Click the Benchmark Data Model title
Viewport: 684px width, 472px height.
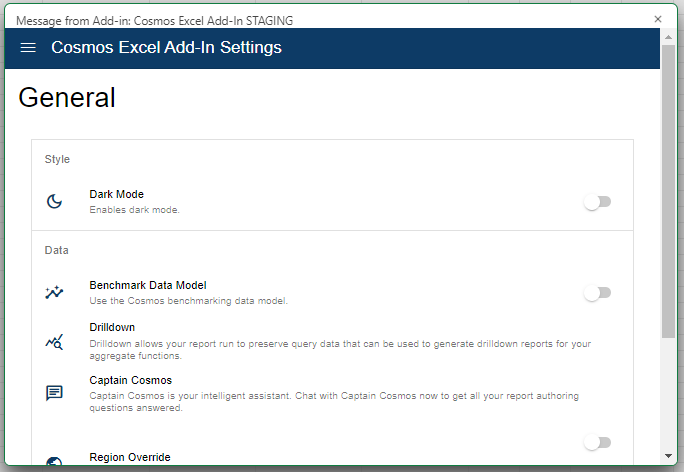pyautogui.click(x=148, y=285)
